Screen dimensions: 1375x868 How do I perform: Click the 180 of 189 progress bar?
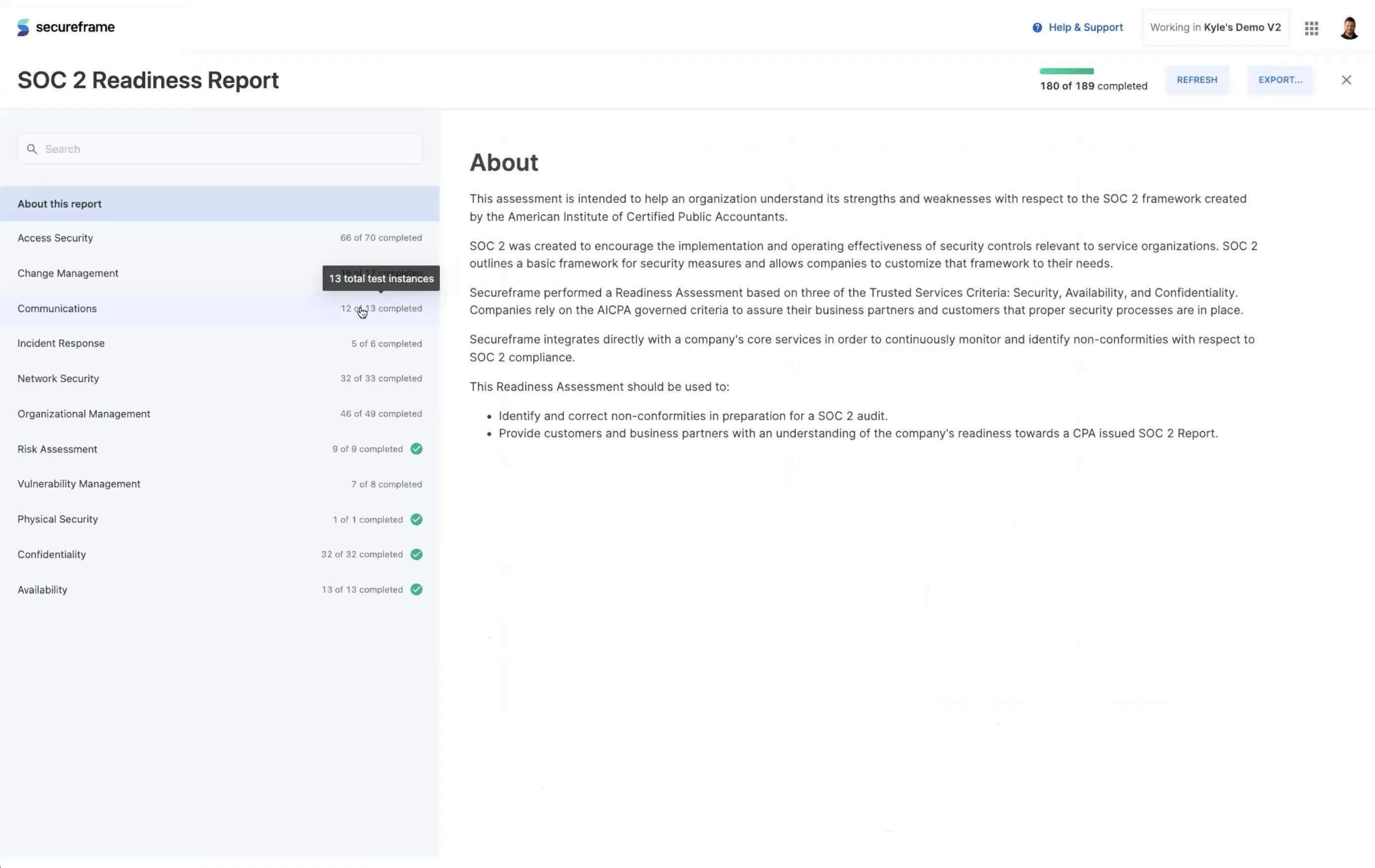[x=1066, y=71]
